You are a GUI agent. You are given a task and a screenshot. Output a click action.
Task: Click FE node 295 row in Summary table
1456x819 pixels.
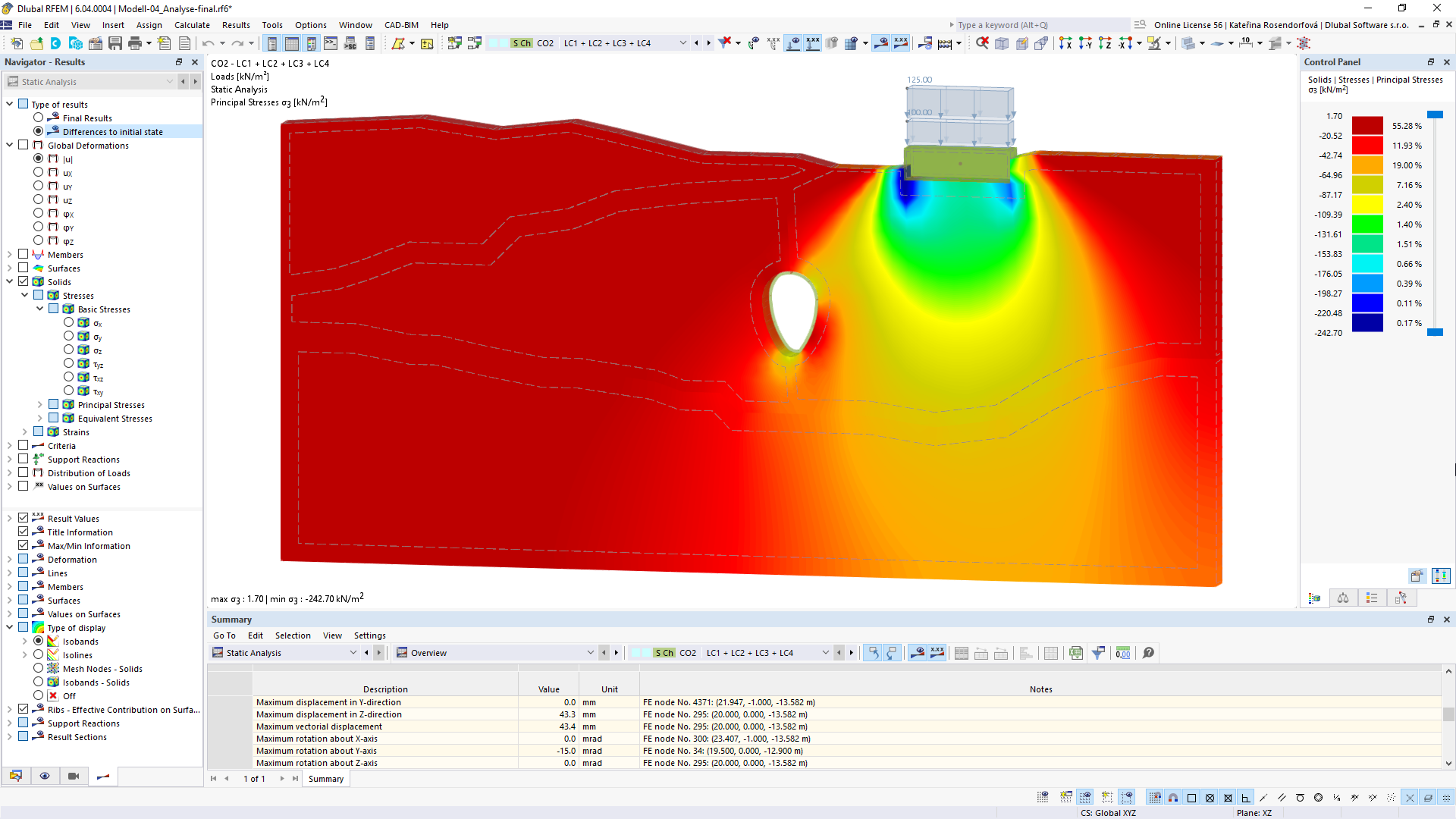728,714
